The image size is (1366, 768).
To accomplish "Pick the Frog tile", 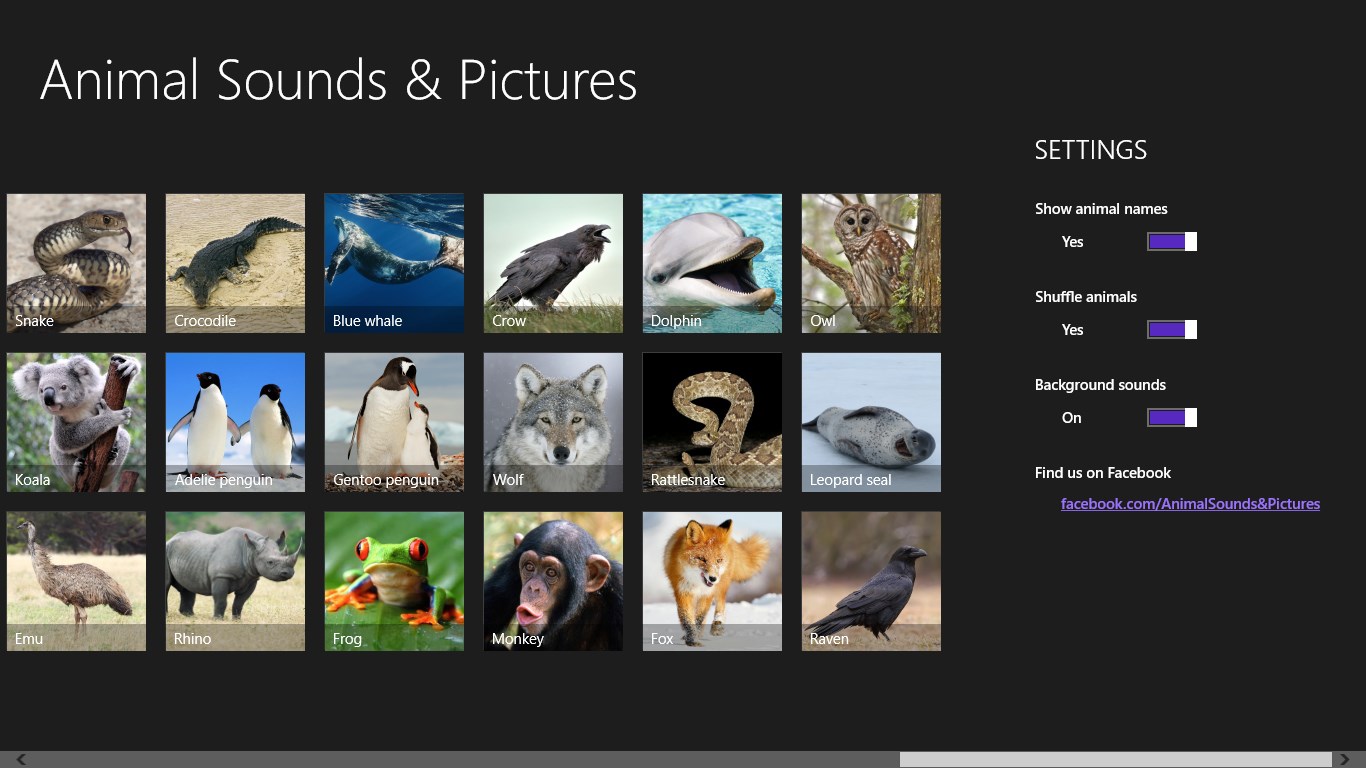I will pyautogui.click(x=394, y=581).
